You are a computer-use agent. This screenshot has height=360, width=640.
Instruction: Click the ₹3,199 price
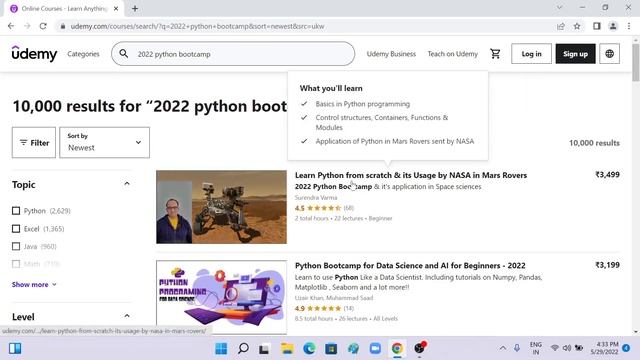(607, 265)
